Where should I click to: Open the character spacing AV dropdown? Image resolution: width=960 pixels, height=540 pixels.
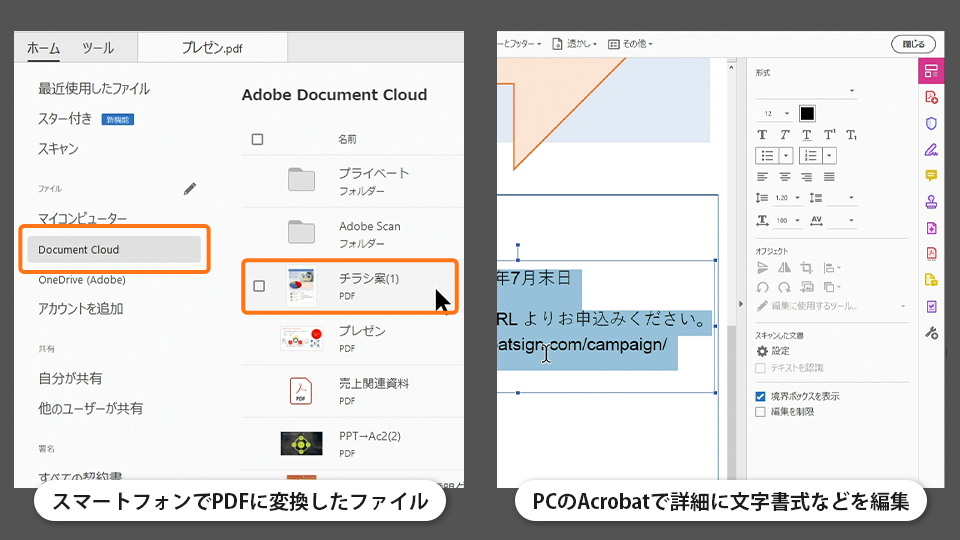851,220
